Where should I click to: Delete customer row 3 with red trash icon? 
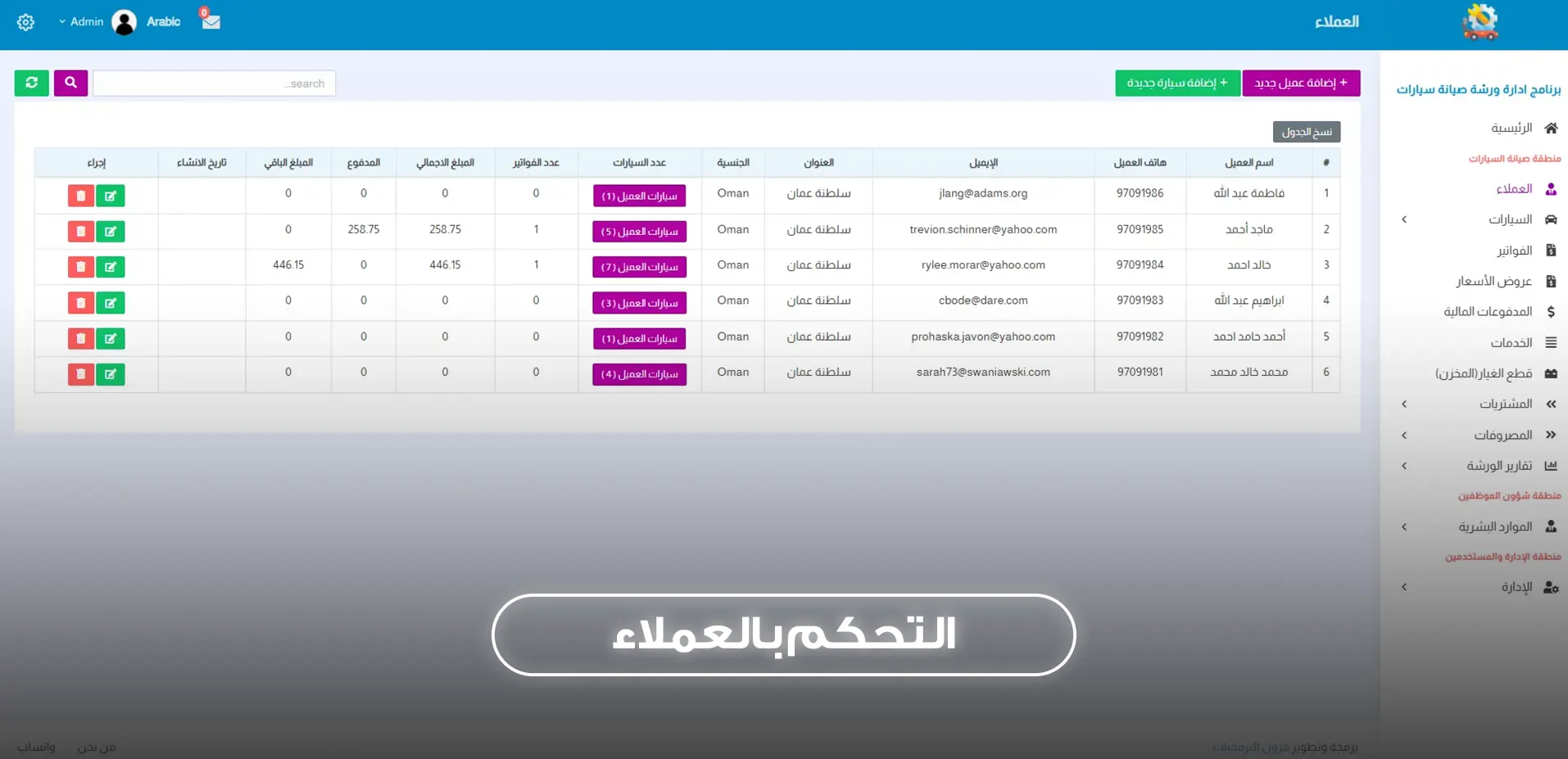pyautogui.click(x=80, y=267)
